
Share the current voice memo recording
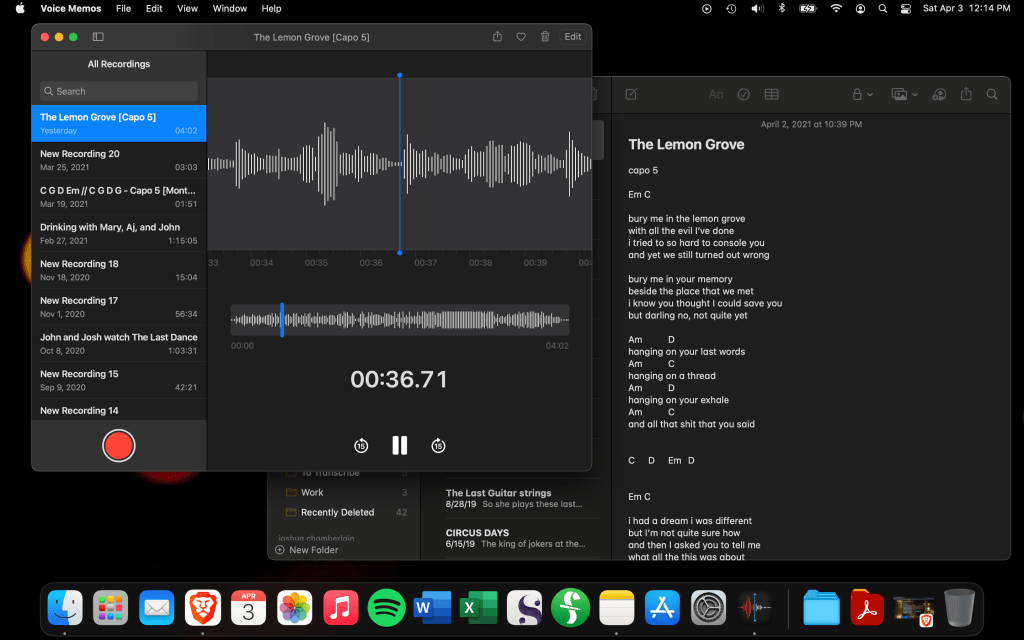(x=497, y=37)
